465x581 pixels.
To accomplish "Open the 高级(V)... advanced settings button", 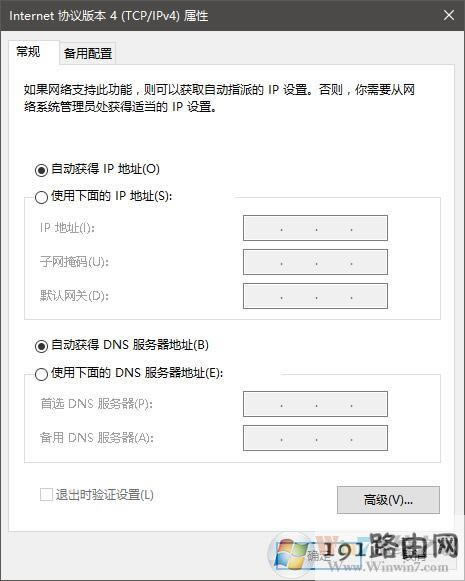I will pyautogui.click(x=388, y=500).
